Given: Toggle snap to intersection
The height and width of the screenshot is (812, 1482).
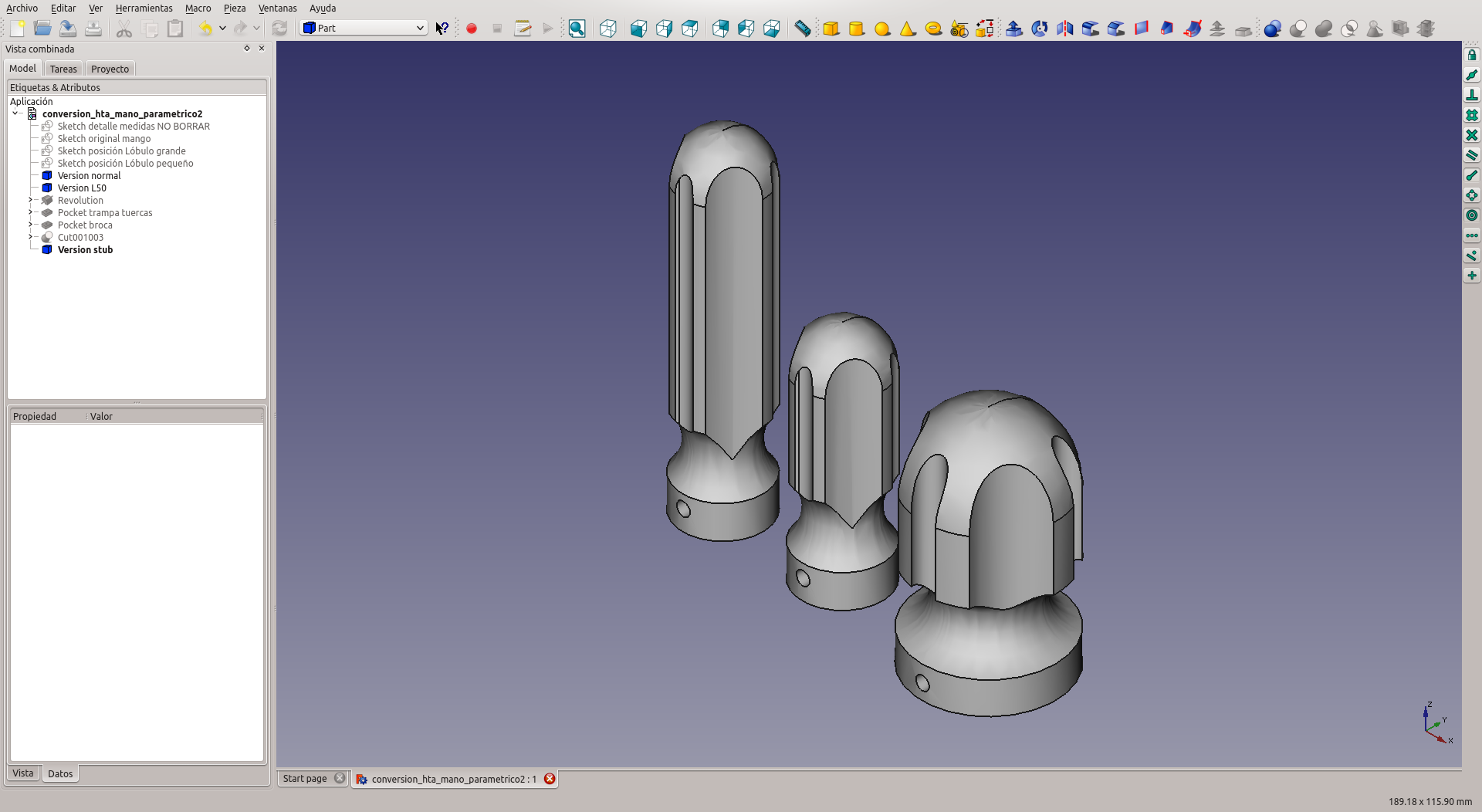Looking at the screenshot, I should (1472, 135).
